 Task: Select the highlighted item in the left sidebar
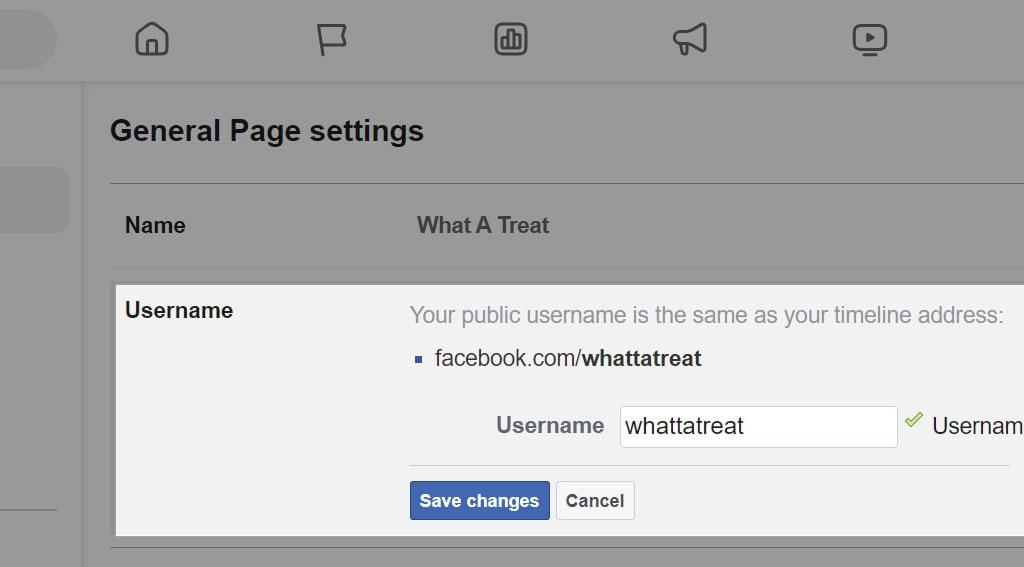pos(33,200)
